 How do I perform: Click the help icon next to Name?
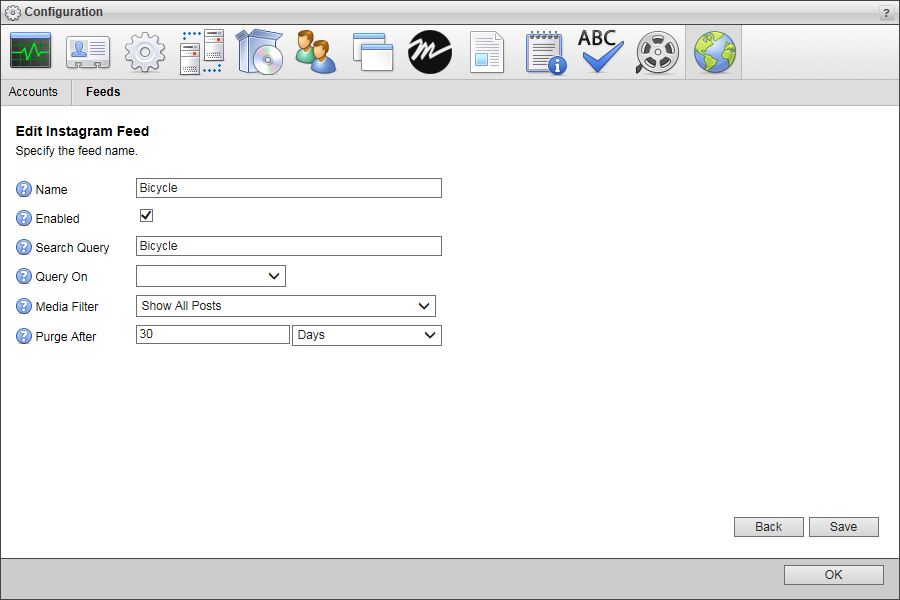[x=24, y=189]
